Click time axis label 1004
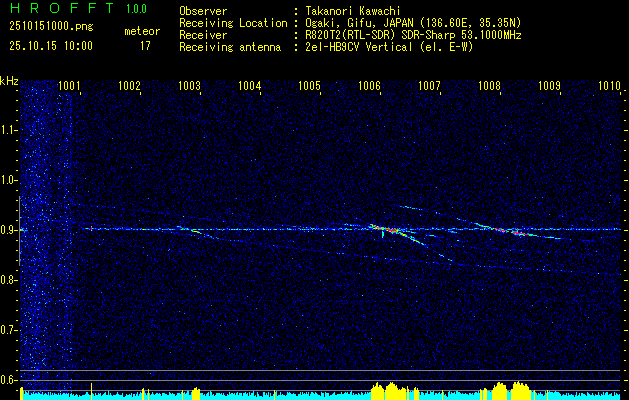The height and width of the screenshot is (400, 629). pos(249,86)
